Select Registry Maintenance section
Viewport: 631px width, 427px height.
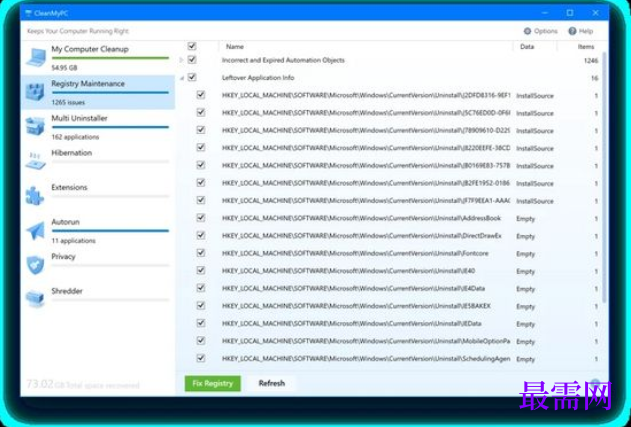98,92
